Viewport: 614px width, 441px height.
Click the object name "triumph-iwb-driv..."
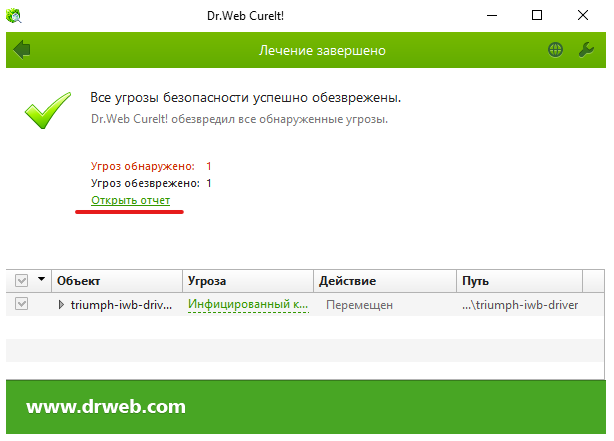(121, 305)
